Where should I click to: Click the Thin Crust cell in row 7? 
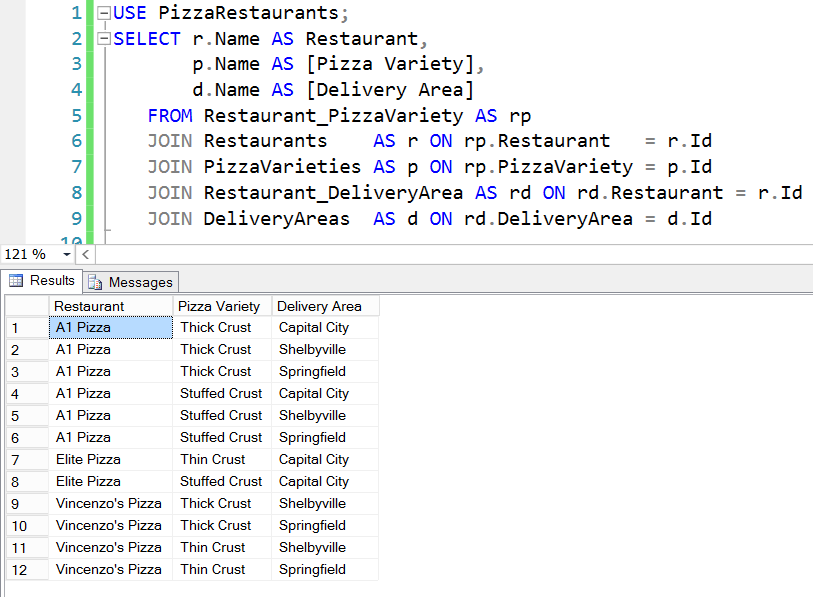222,460
